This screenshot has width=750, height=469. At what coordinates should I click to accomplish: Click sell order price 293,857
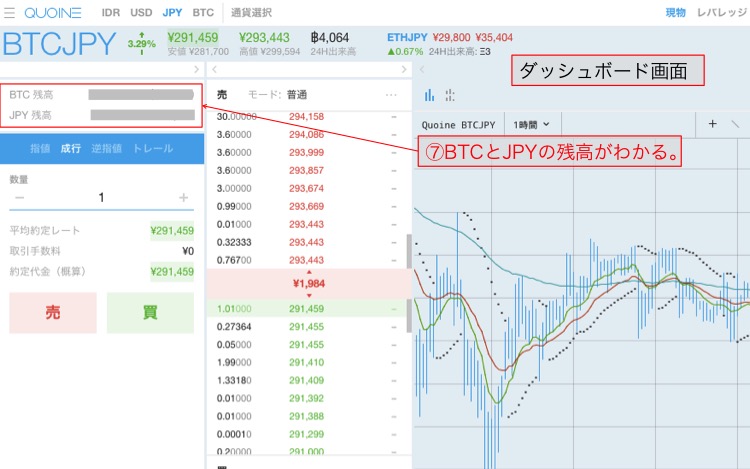[306, 171]
